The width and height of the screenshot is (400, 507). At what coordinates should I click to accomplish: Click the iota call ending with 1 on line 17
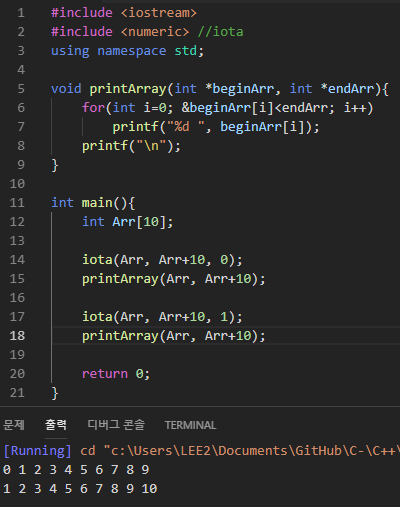click(162, 317)
